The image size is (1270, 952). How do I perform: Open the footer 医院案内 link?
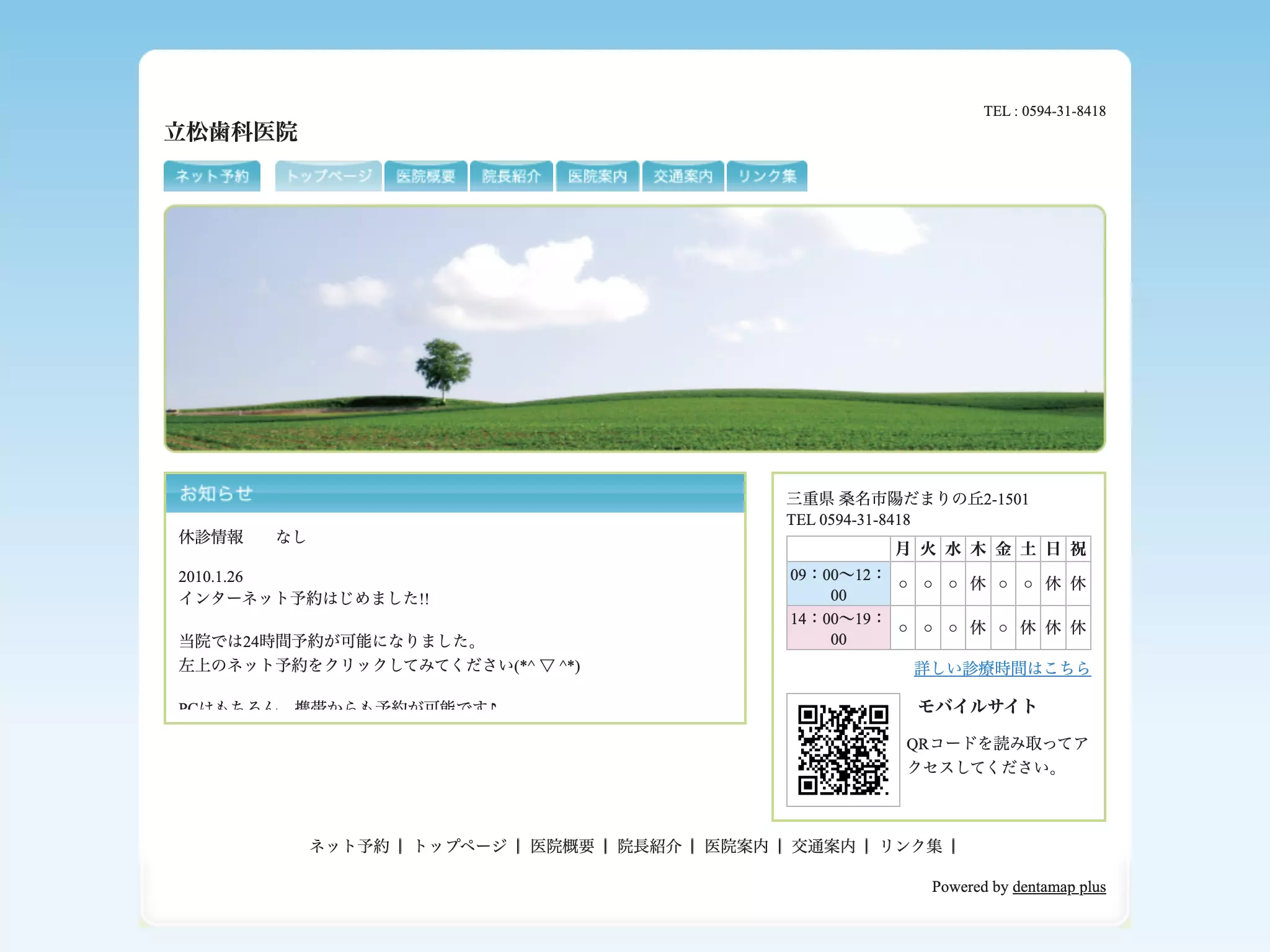(x=737, y=846)
